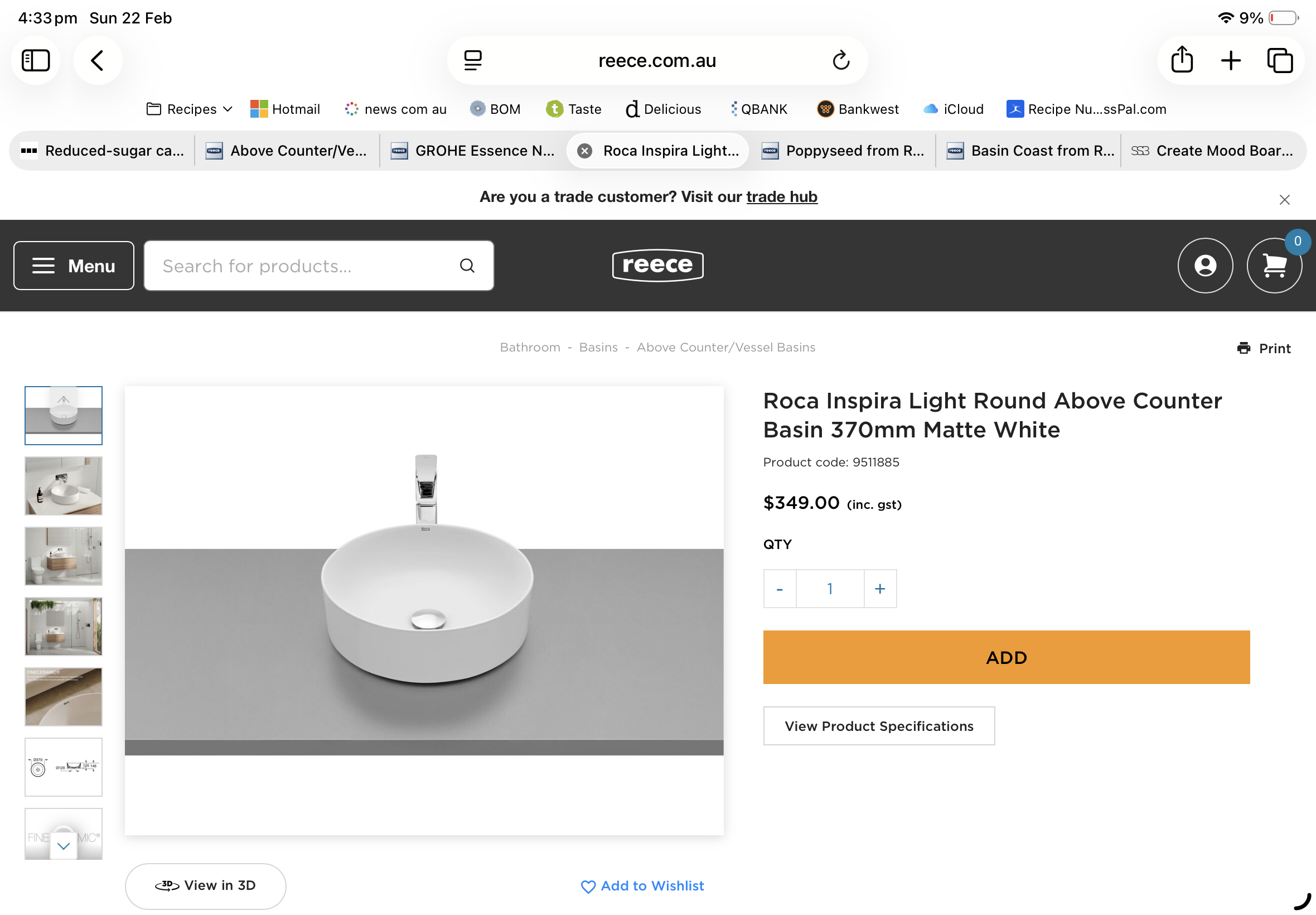The image size is (1316, 915).
Task: Click the Search for products field
Action: point(304,266)
